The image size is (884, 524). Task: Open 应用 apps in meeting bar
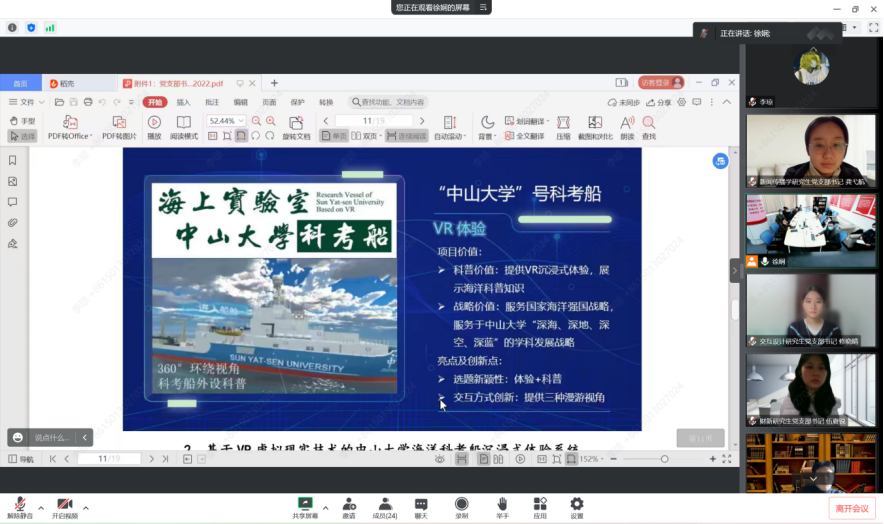tap(540, 508)
